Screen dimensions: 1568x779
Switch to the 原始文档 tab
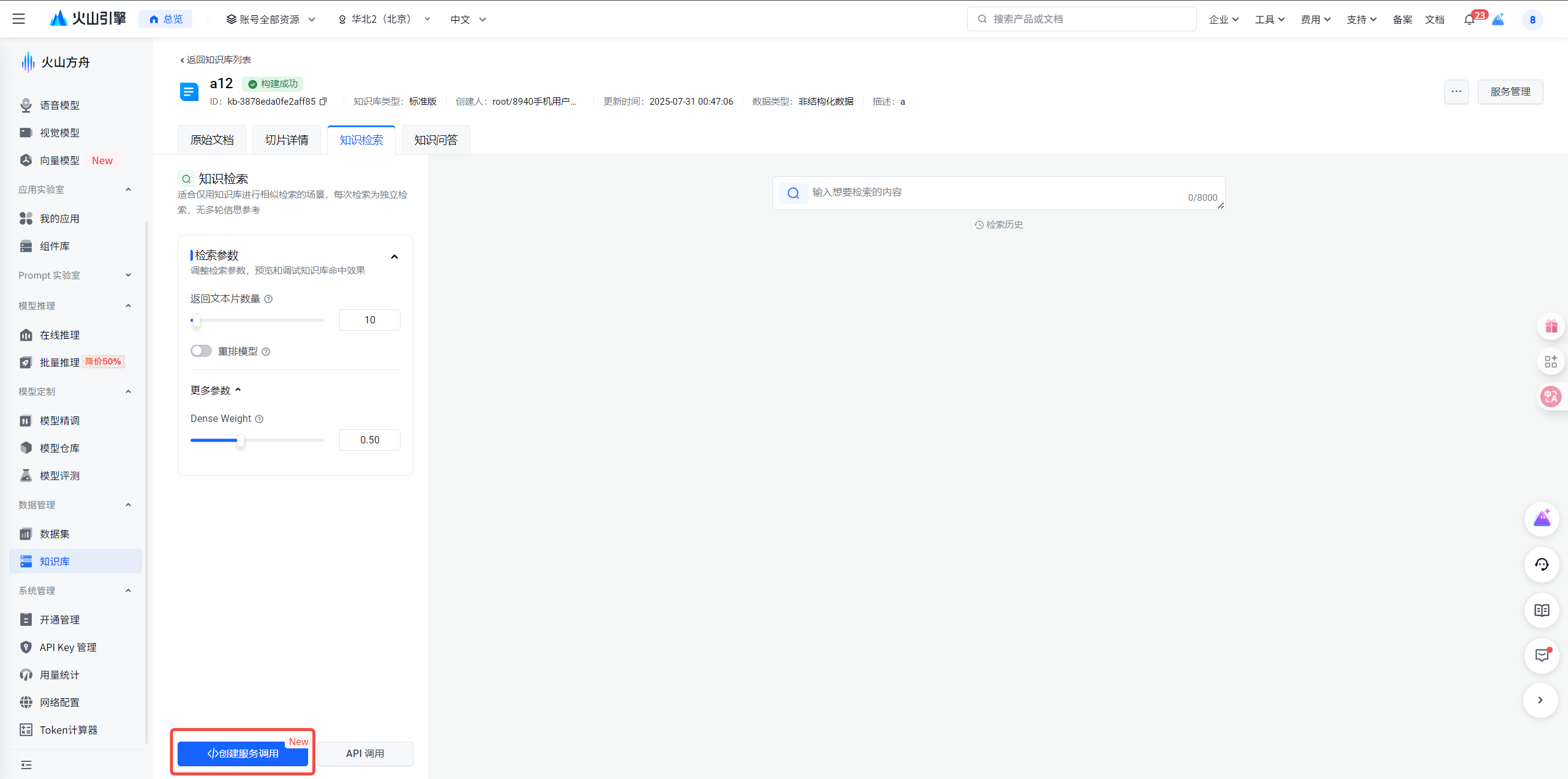tap(212, 140)
